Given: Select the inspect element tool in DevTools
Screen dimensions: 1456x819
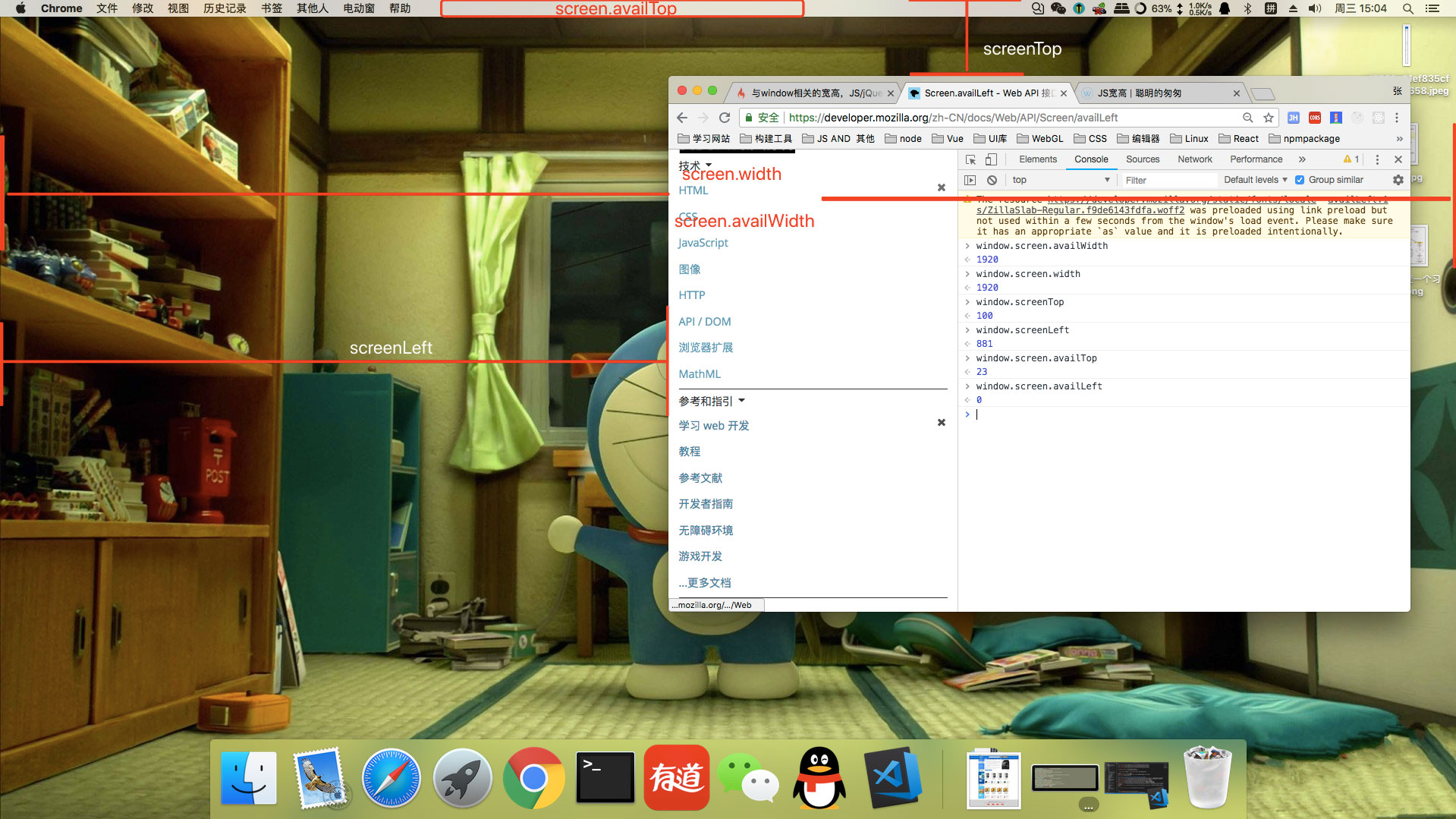Looking at the screenshot, I should point(970,159).
